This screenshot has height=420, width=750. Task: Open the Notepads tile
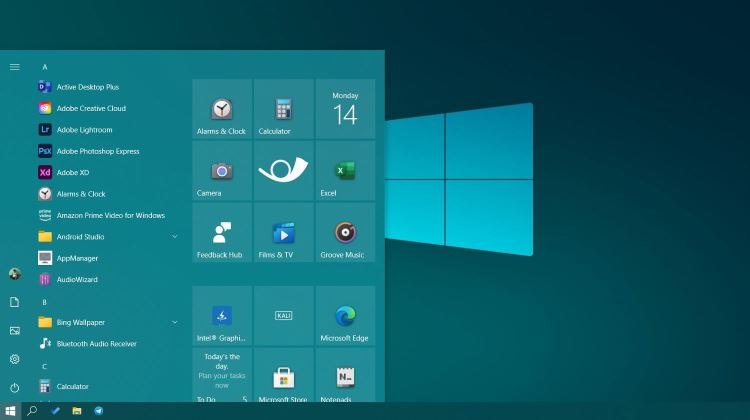pos(345,375)
